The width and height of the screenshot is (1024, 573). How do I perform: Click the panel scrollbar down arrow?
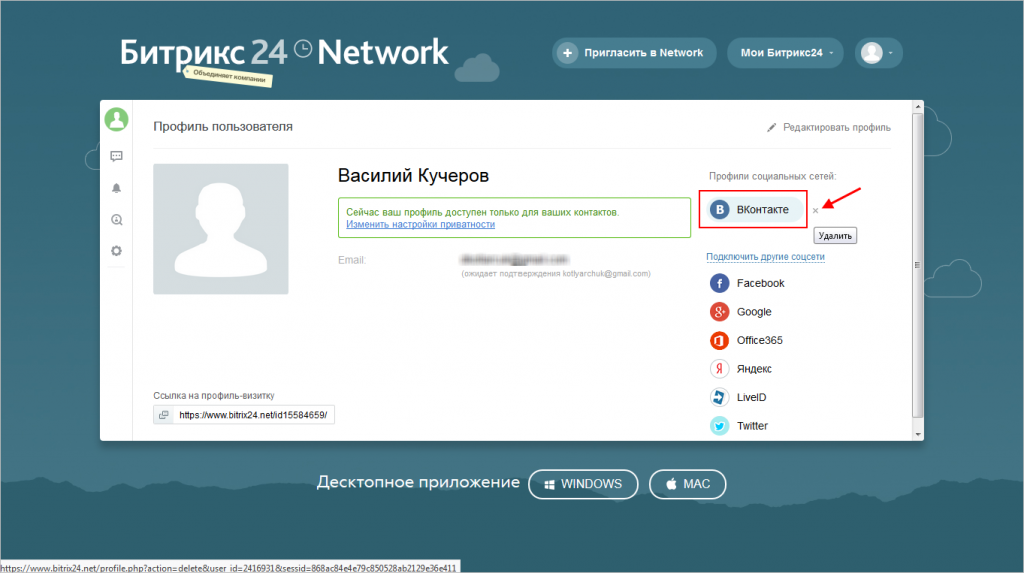tap(918, 434)
